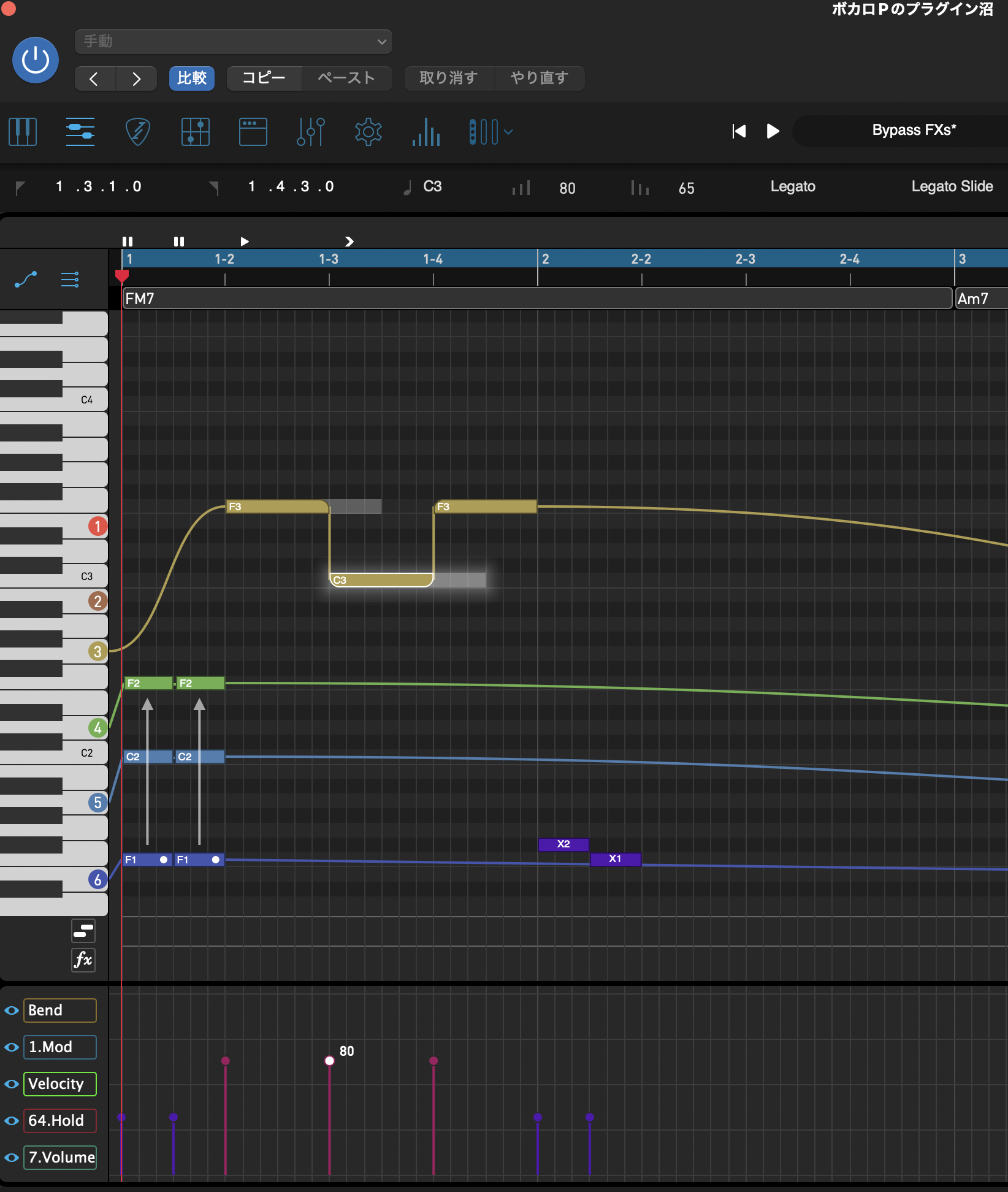Toggle visibility eye for Velocity lane

(12, 1084)
